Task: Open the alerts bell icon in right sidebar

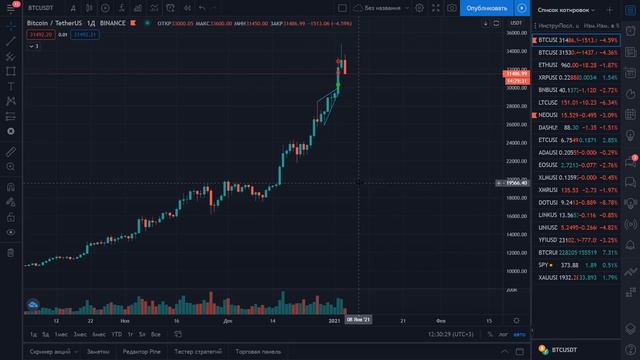Action: point(631,245)
